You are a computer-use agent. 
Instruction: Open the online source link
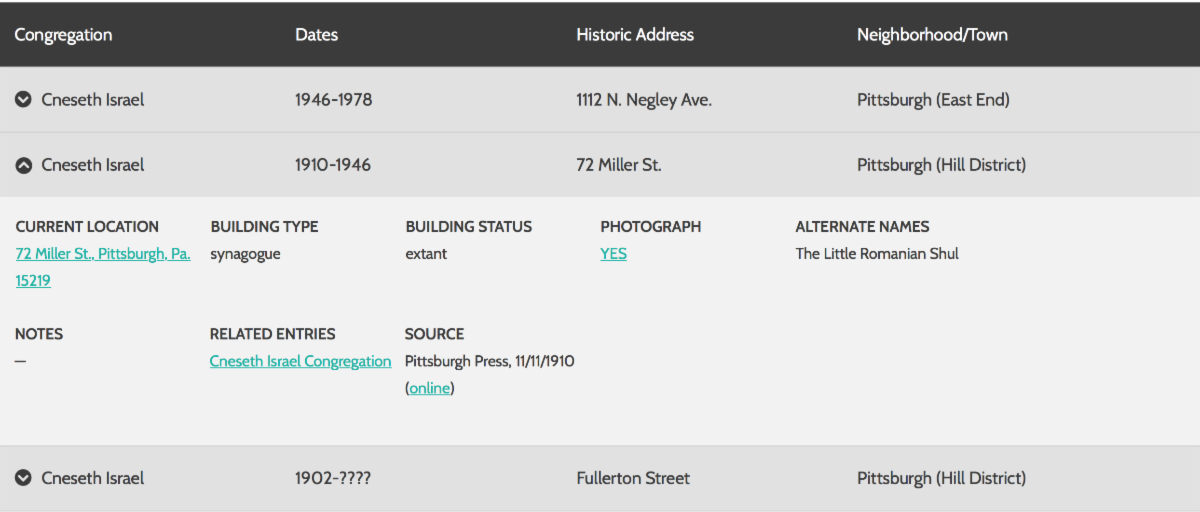430,388
